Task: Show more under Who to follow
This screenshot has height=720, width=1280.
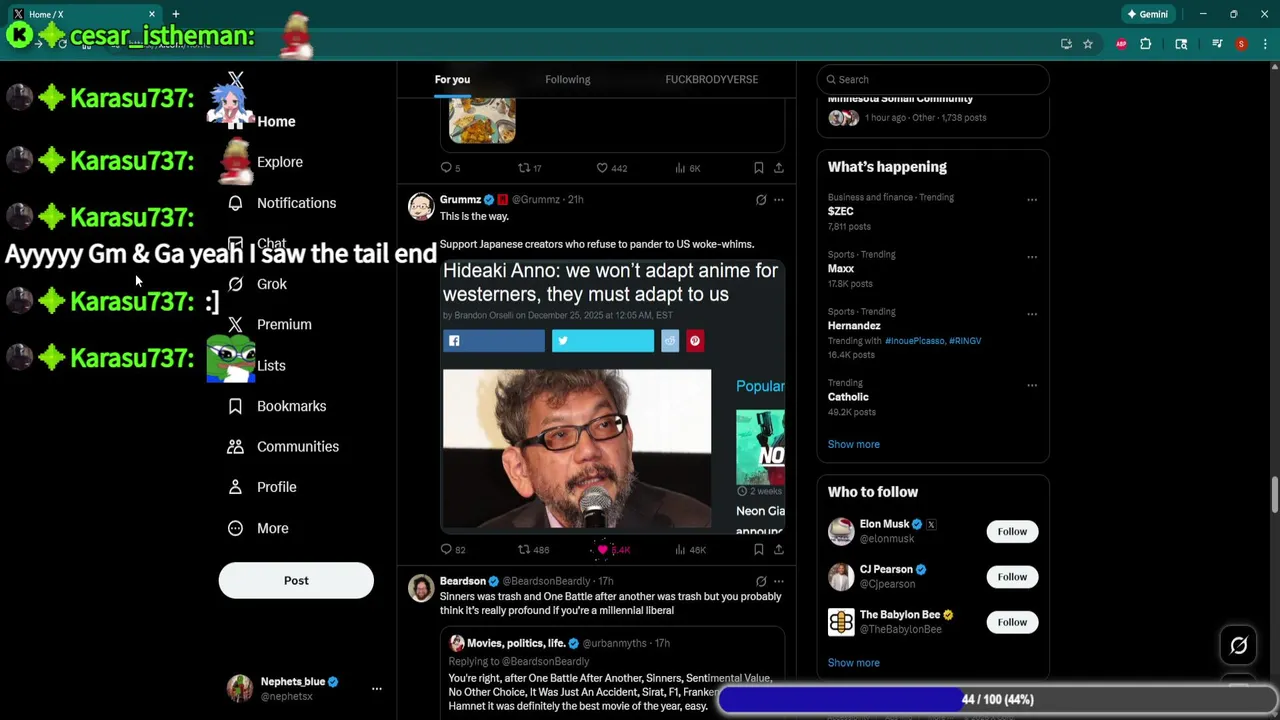Action: point(854,663)
